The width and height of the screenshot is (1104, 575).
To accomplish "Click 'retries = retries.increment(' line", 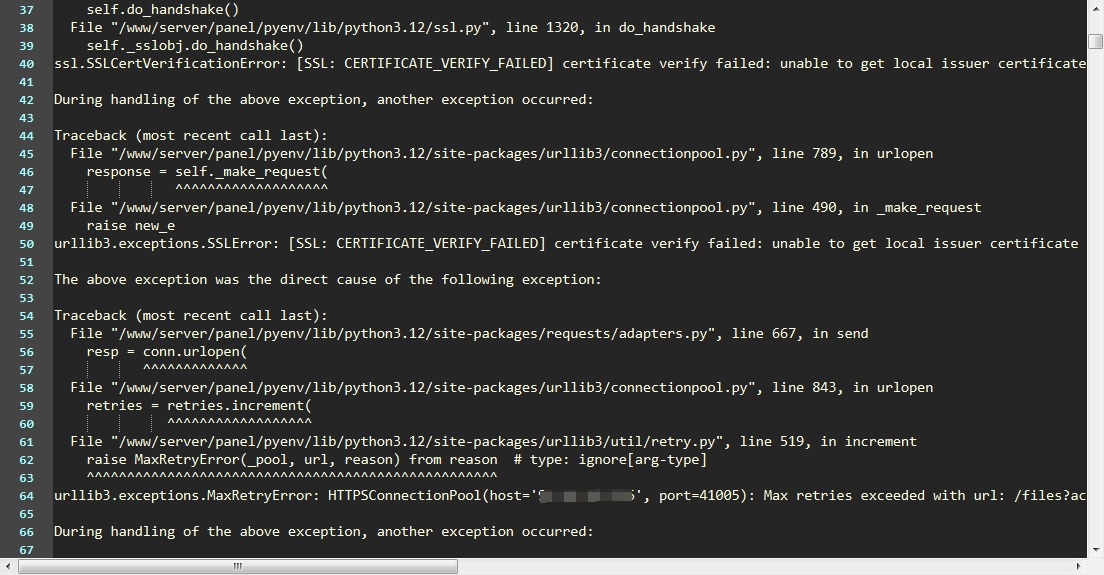I will [199, 405].
